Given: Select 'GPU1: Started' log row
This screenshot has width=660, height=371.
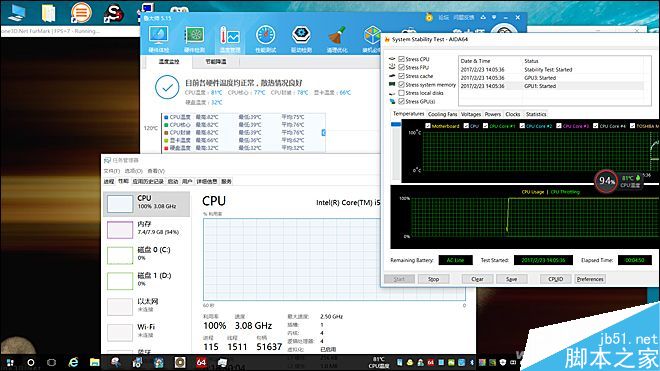Looking at the screenshot, I should point(551,86).
